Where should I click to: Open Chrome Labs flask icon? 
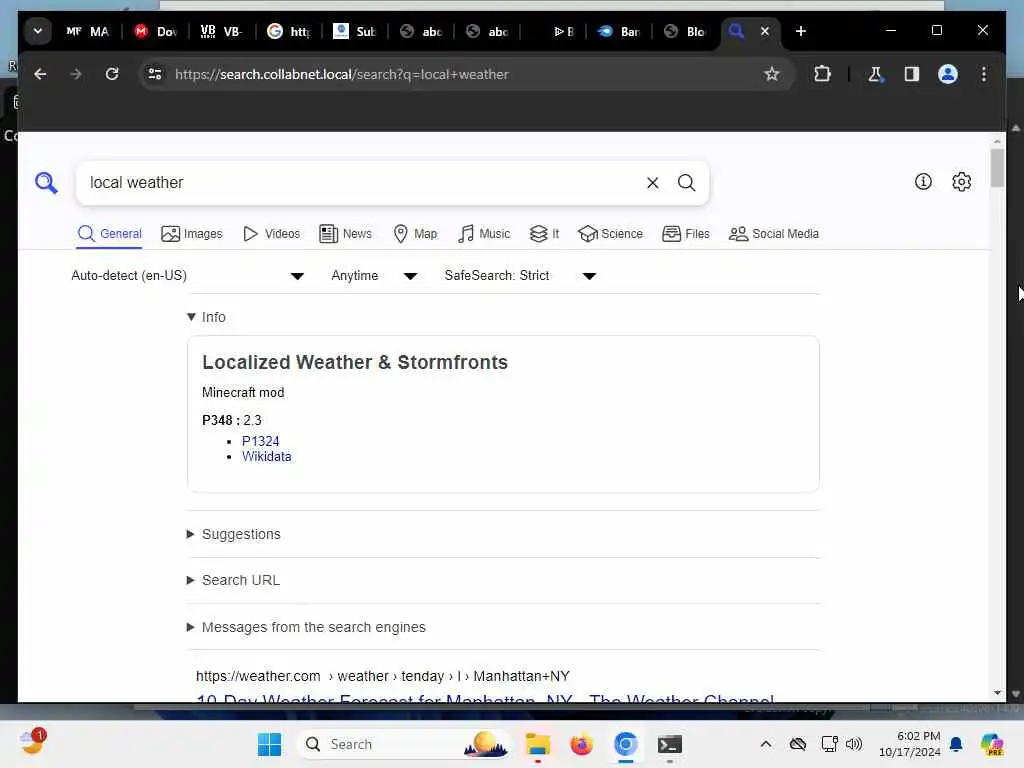876,74
